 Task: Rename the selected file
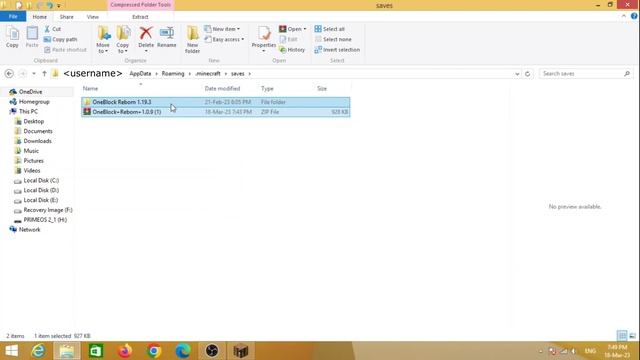click(167, 38)
